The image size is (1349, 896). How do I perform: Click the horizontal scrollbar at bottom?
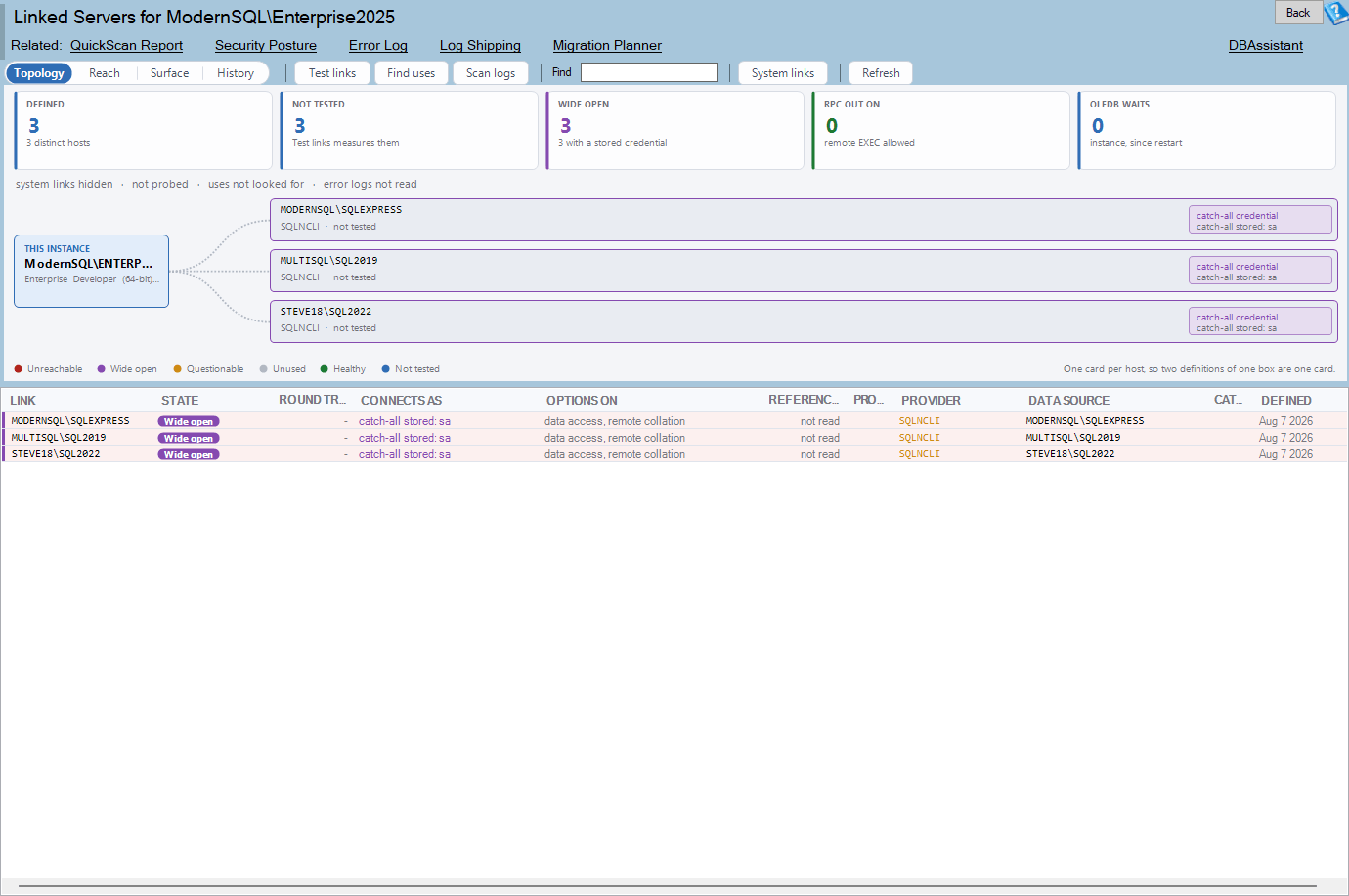coord(668,886)
